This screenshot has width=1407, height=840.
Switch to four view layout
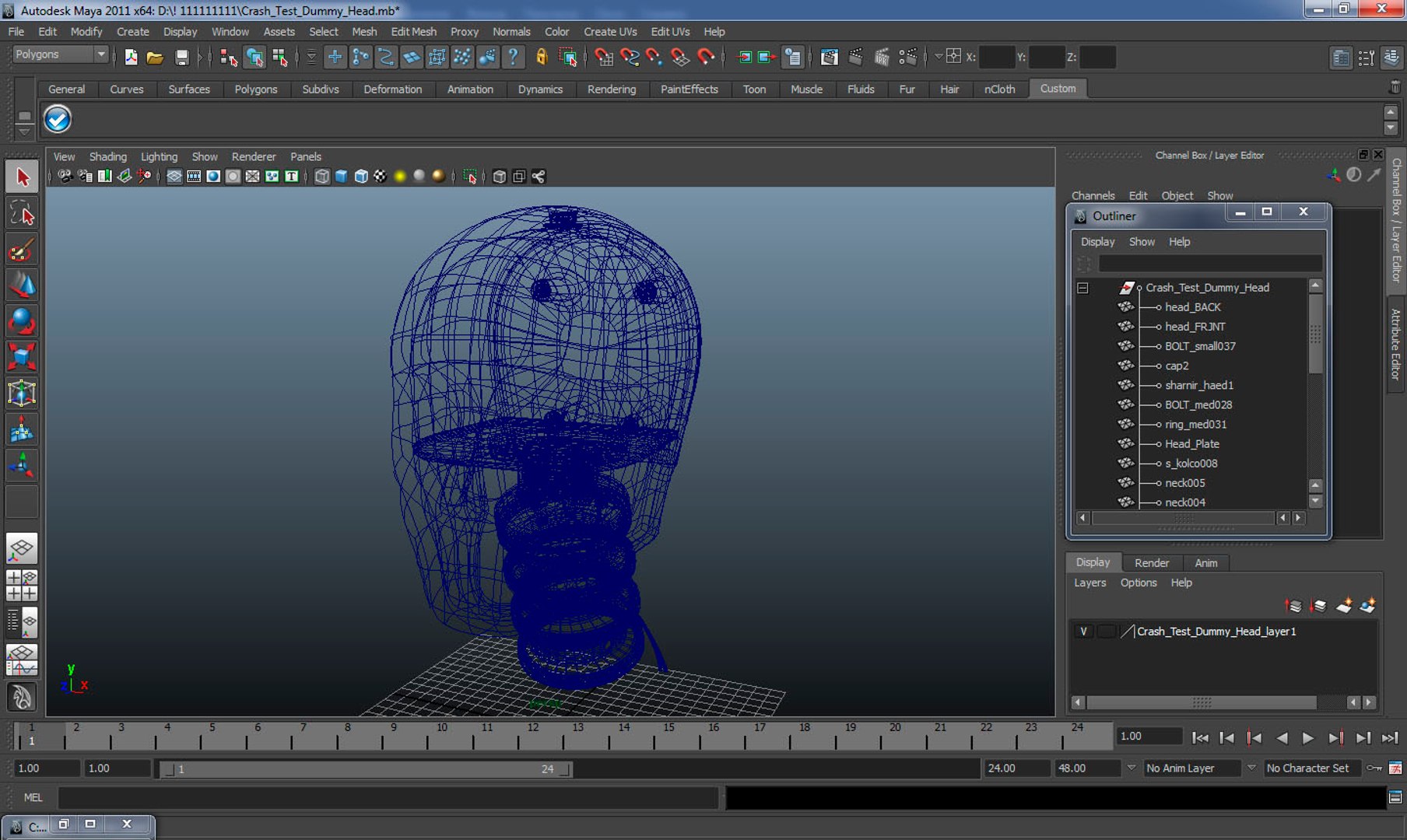coord(22,585)
